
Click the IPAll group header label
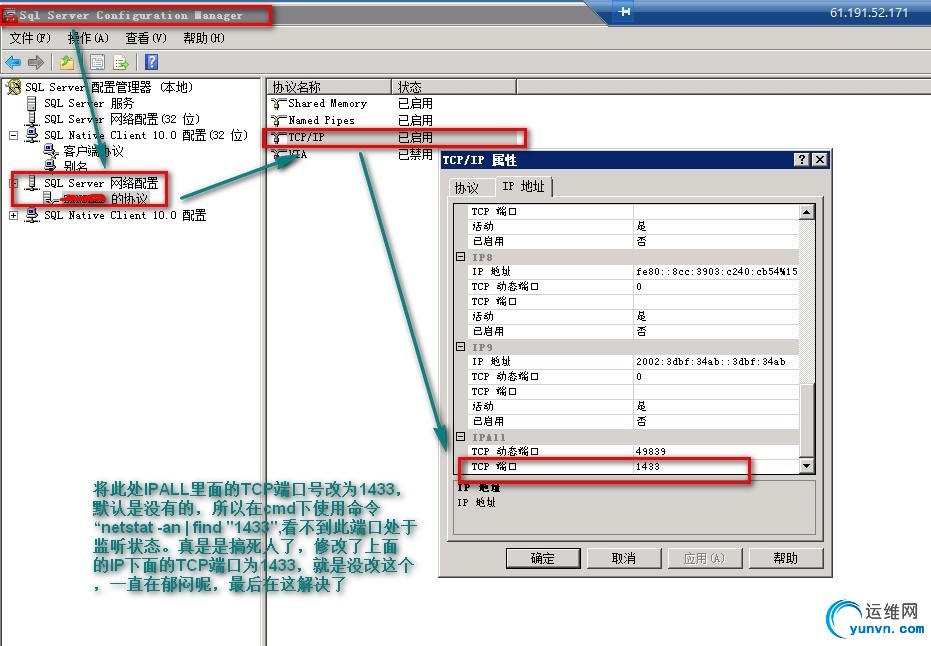coord(489,437)
